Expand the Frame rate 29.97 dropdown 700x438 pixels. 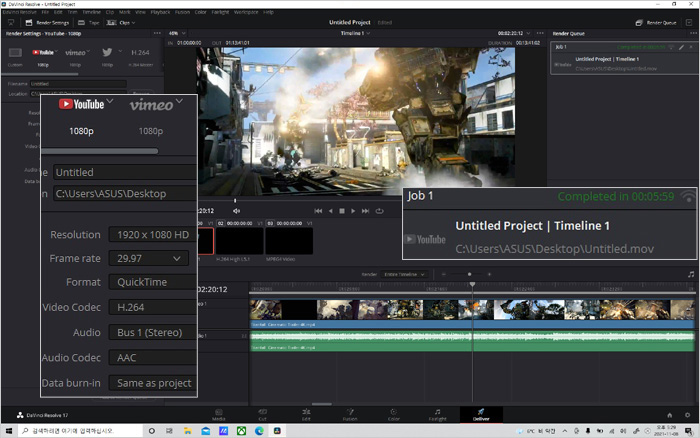148,258
